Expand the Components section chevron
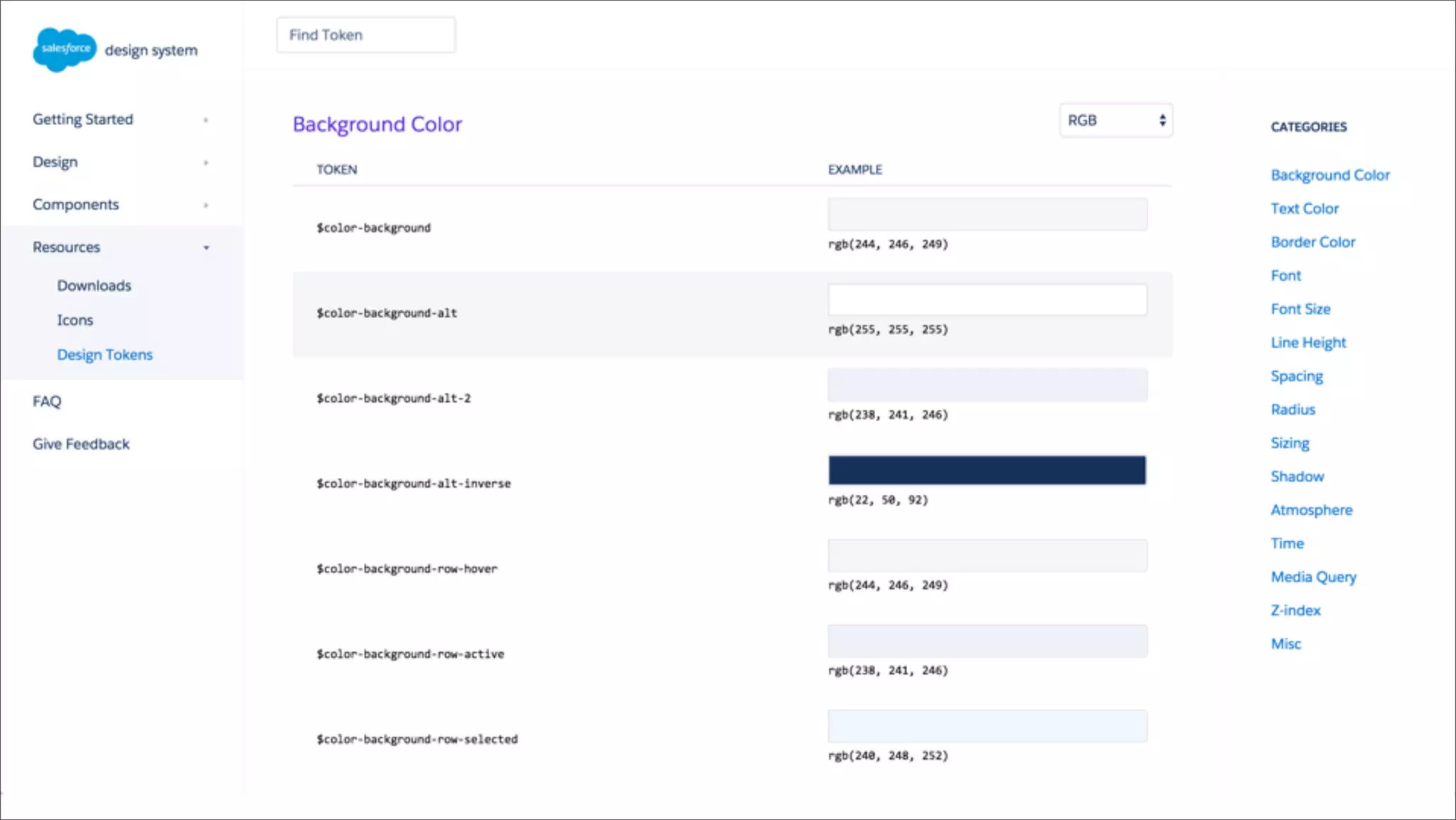The height and width of the screenshot is (820, 1456). point(205,206)
